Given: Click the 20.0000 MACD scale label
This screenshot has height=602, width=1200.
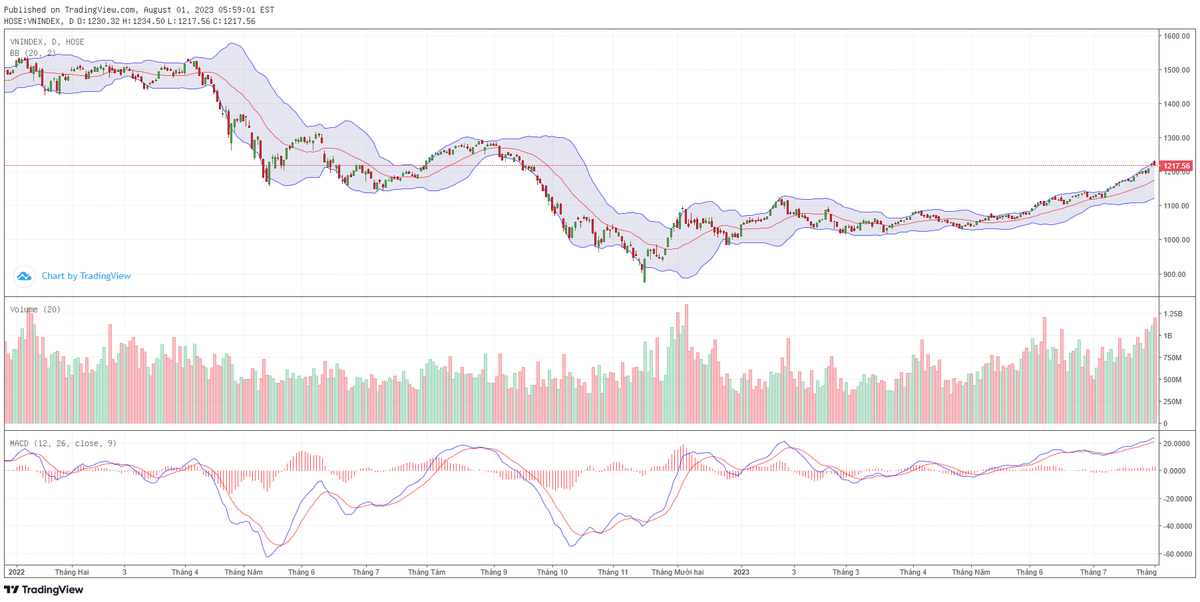Looking at the screenshot, I should coord(1174,443).
